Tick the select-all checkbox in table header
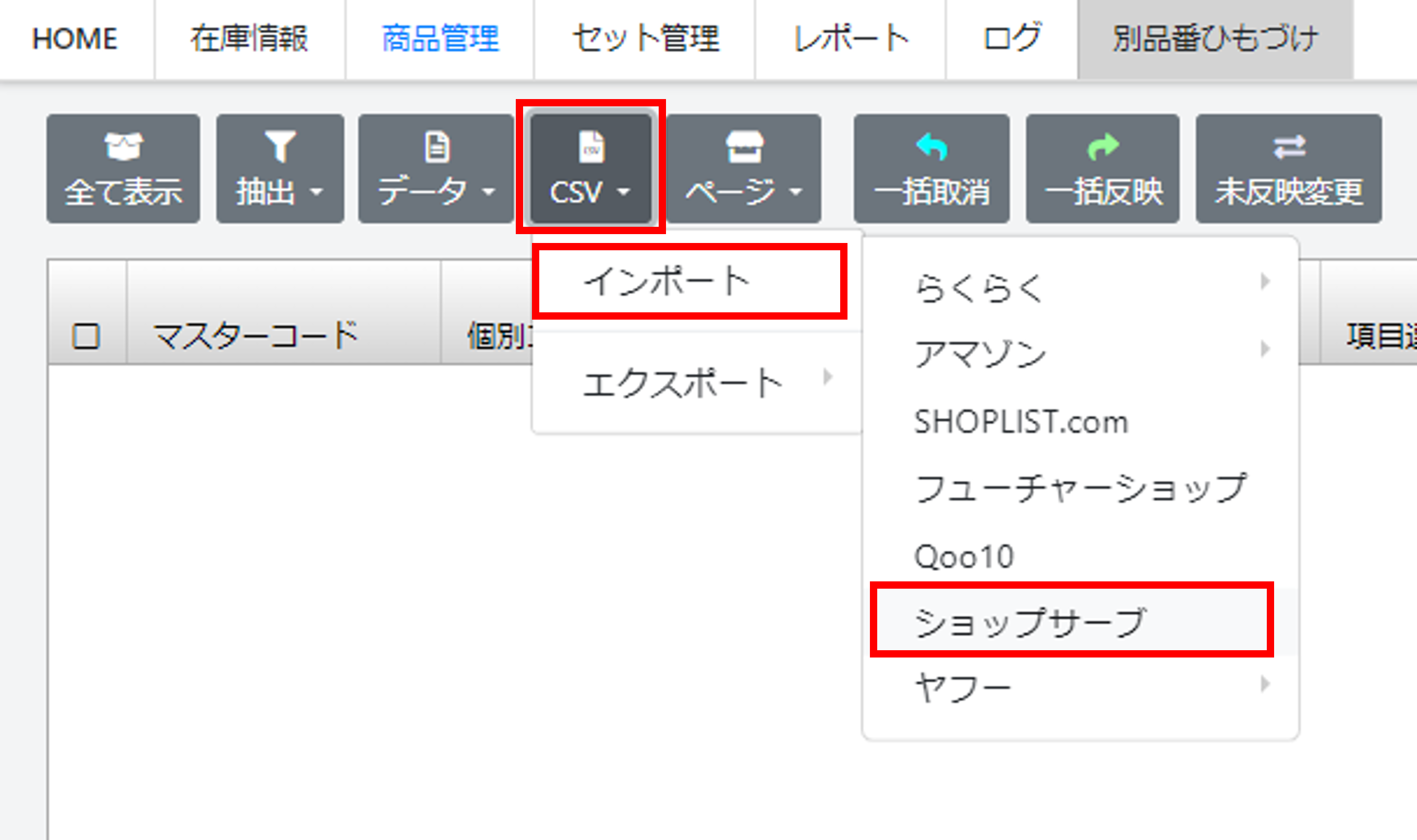Image resolution: width=1417 pixels, height=840 pixels. [86, 336]
